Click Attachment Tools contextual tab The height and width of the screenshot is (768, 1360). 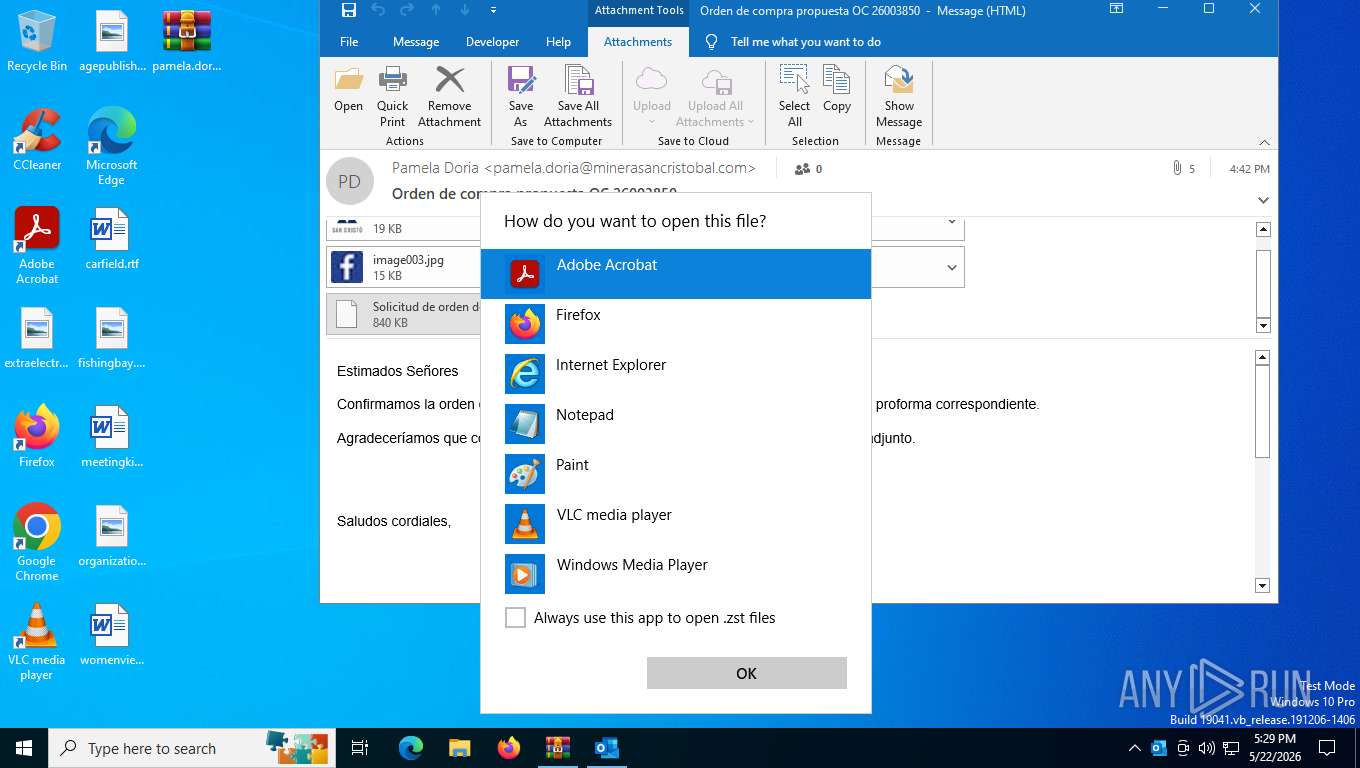tap(639, 11)
